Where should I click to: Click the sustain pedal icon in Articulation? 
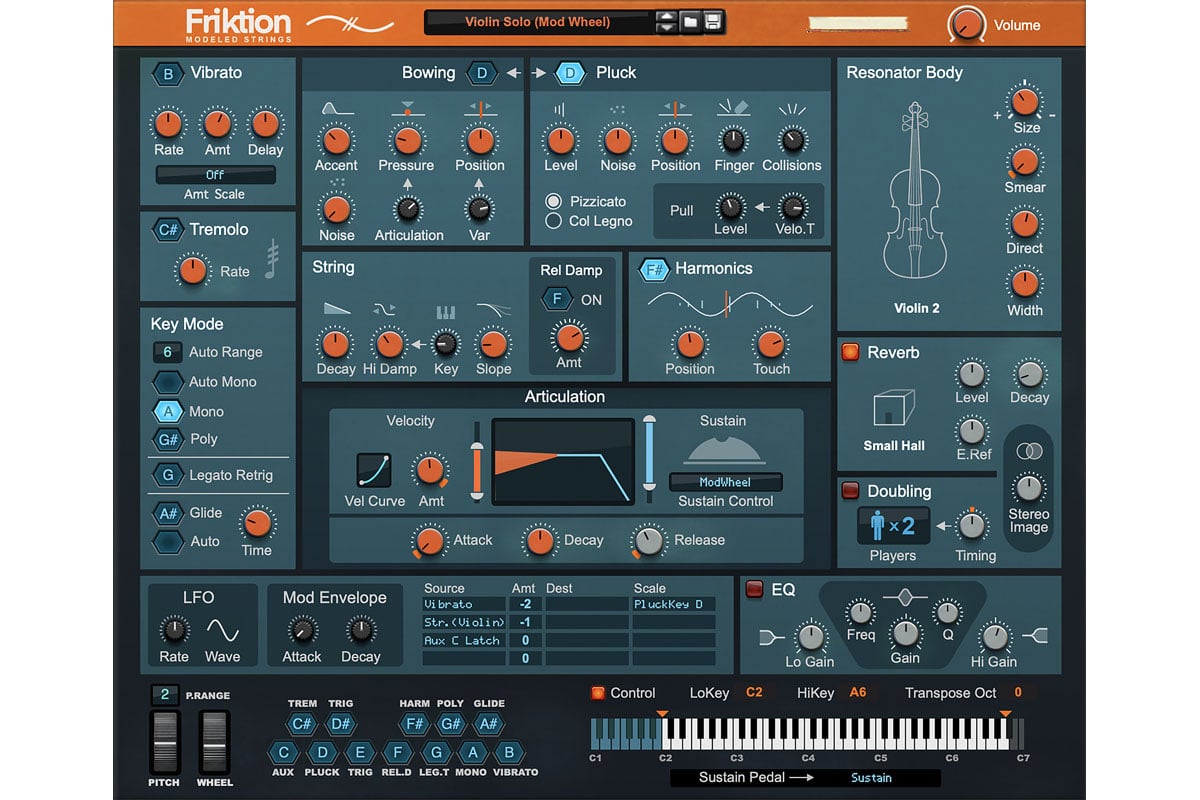click(x=726, y=450)
